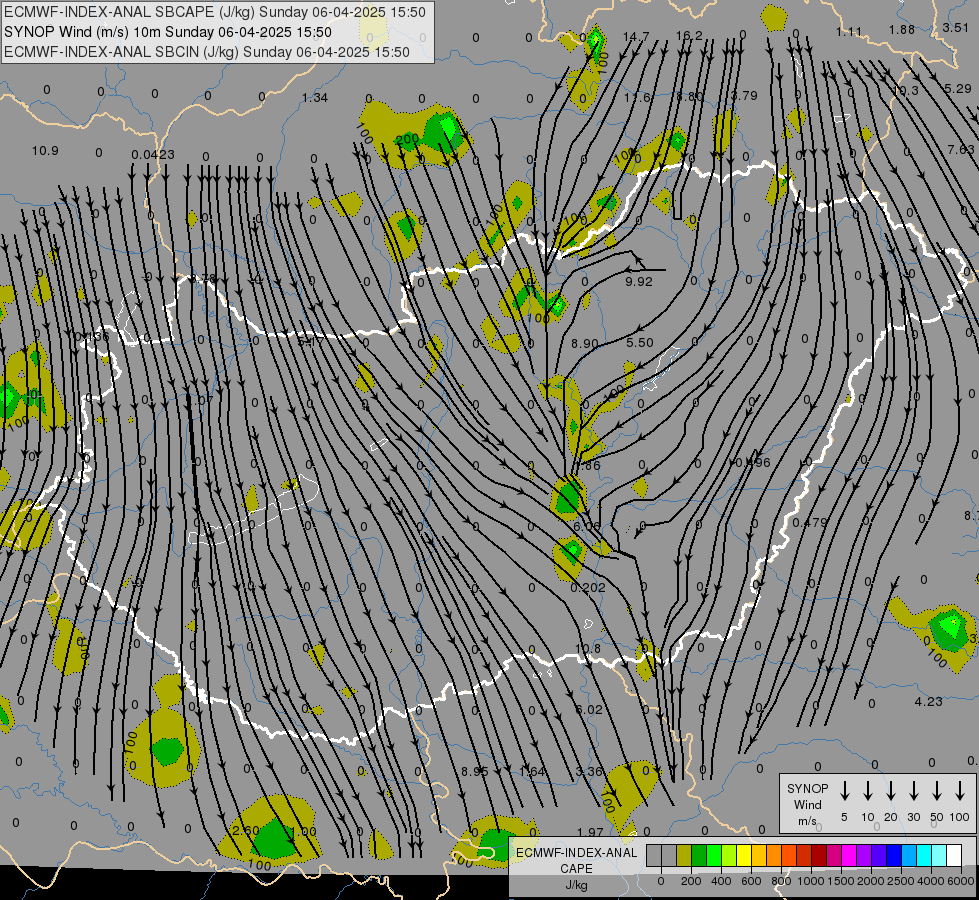This screenshot has width=979, height=900.
Task: Select the white swatch at scale end
Action: pos(953,855)
